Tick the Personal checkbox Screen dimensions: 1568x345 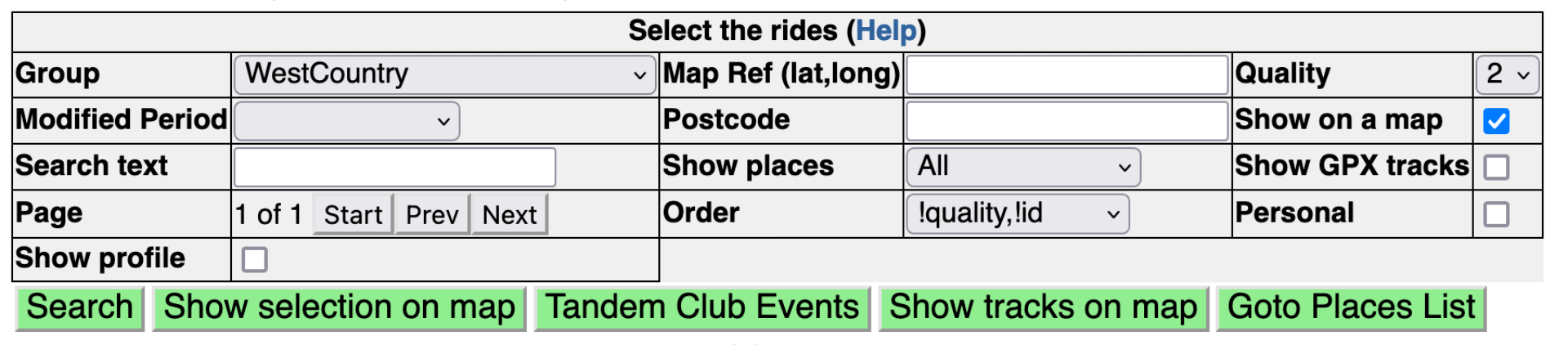point(1496,214)
